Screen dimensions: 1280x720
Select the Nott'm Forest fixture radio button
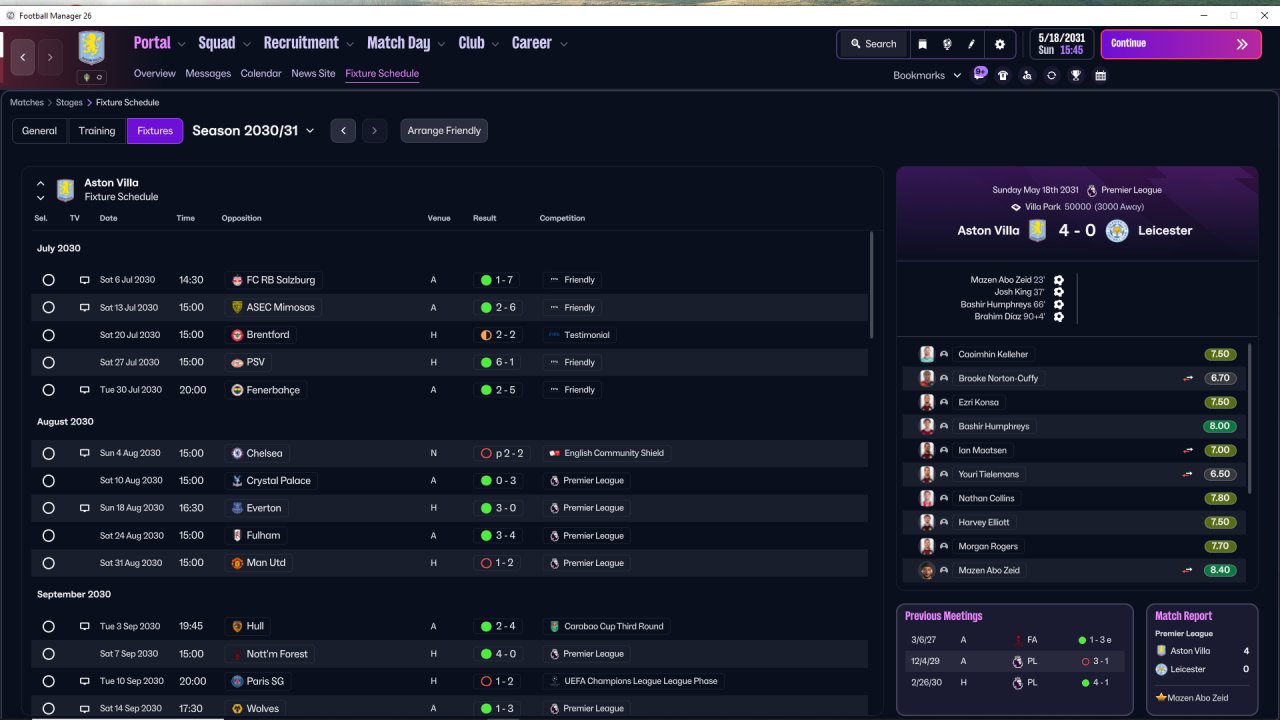[x=48, y=654]
